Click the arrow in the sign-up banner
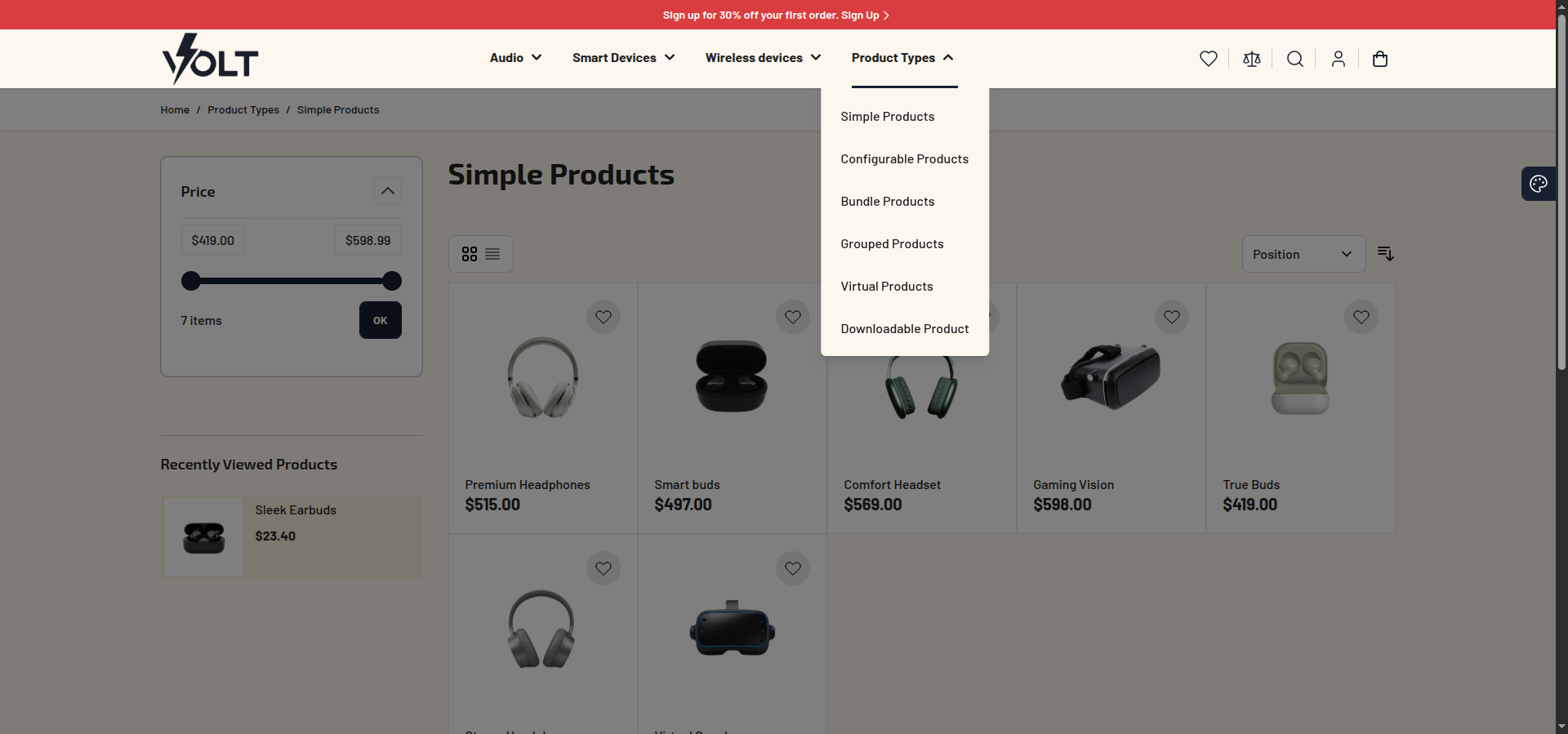1568x734 pixels. (886, 16)
